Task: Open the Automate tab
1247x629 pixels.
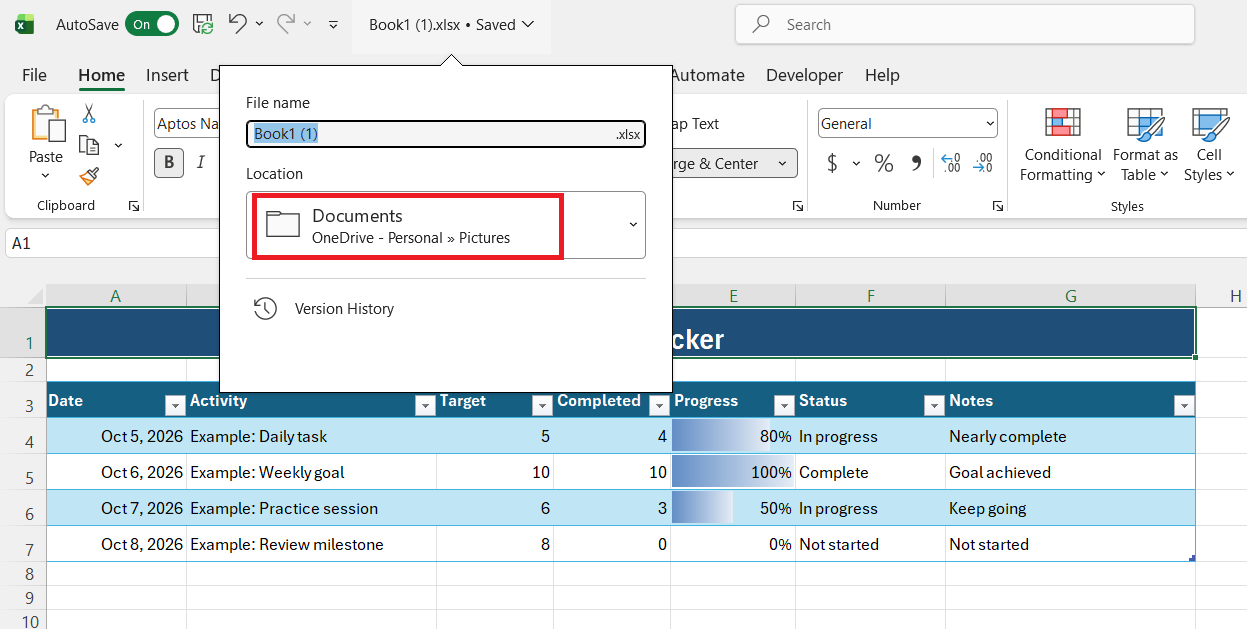Action: click(x=708, y=75)
